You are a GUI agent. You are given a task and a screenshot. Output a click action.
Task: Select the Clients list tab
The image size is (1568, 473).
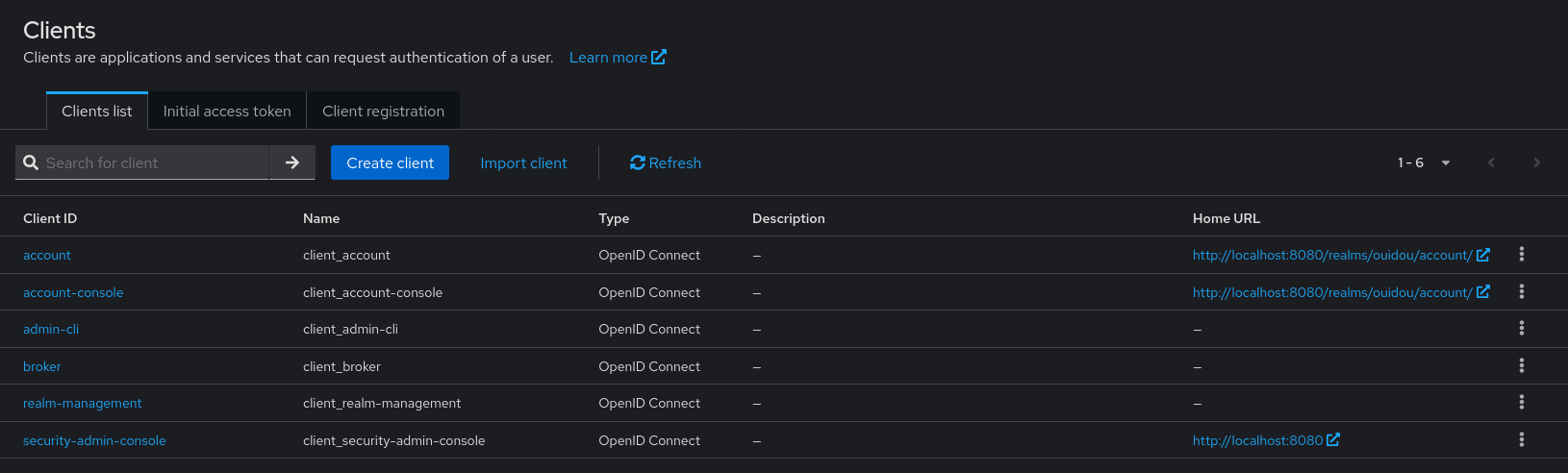click(97, 112)
